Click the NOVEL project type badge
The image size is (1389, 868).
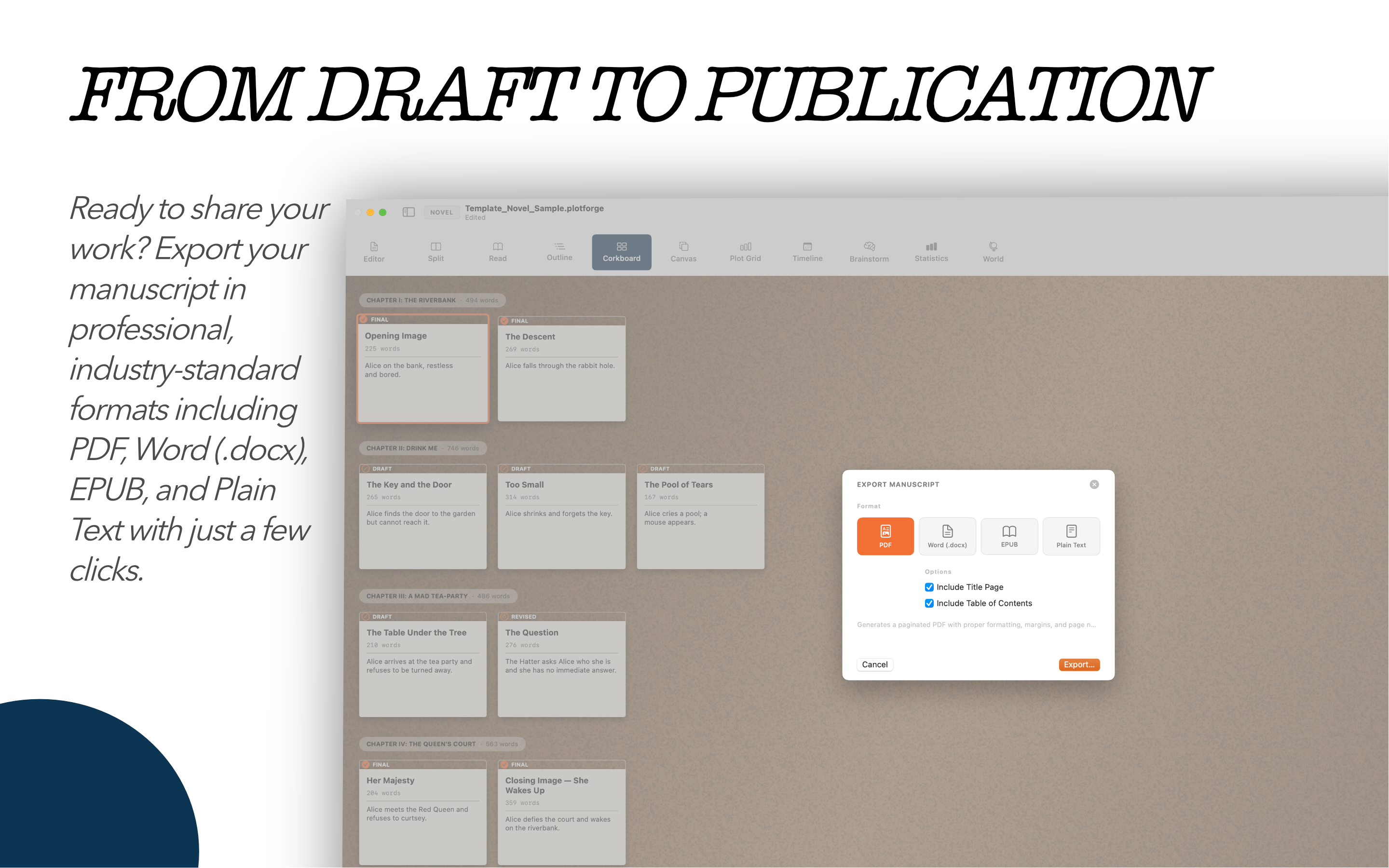coord(441,212)
